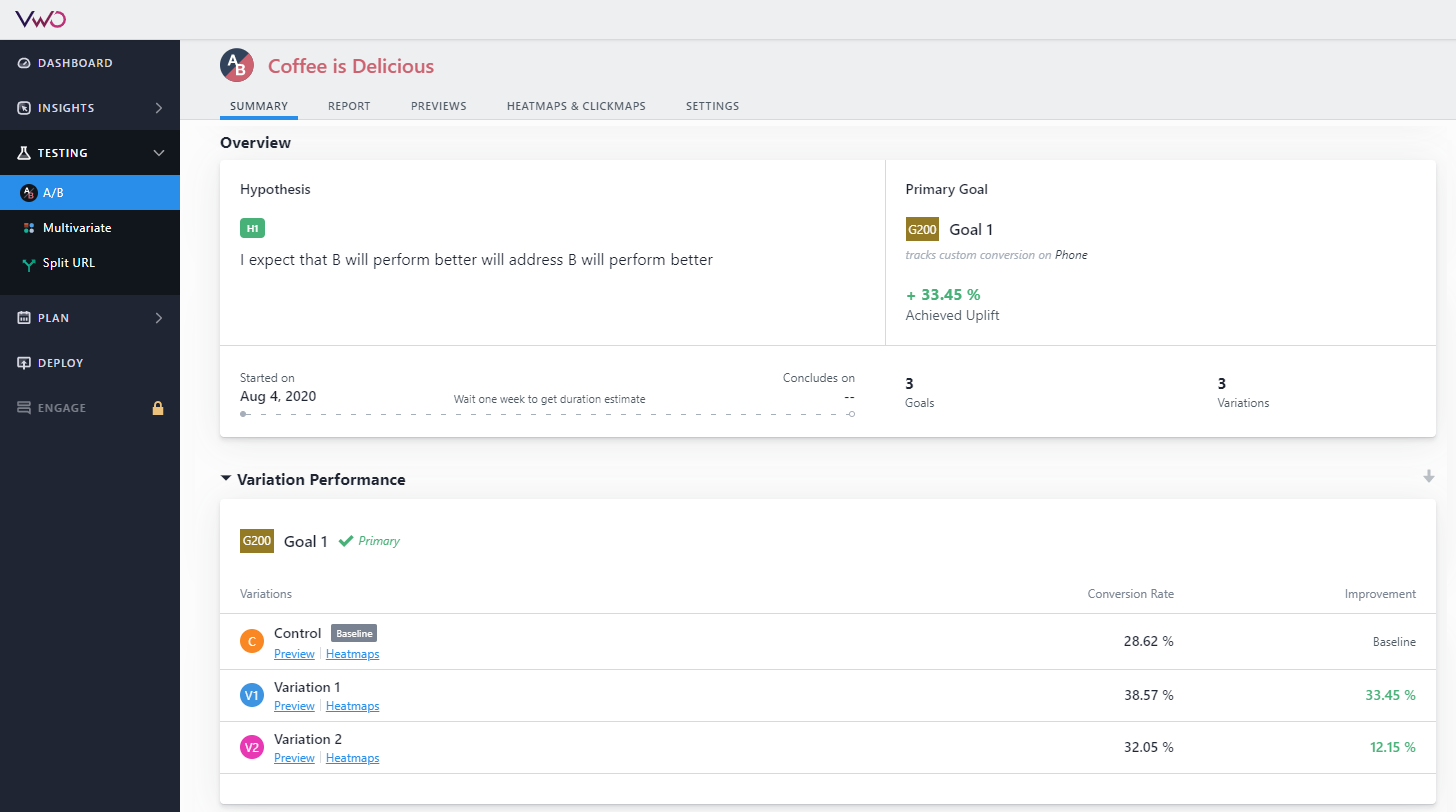Click the Engage lock icon
Image resolution: width=1456 pixels, height=812 pixels.
click(157, 408)
